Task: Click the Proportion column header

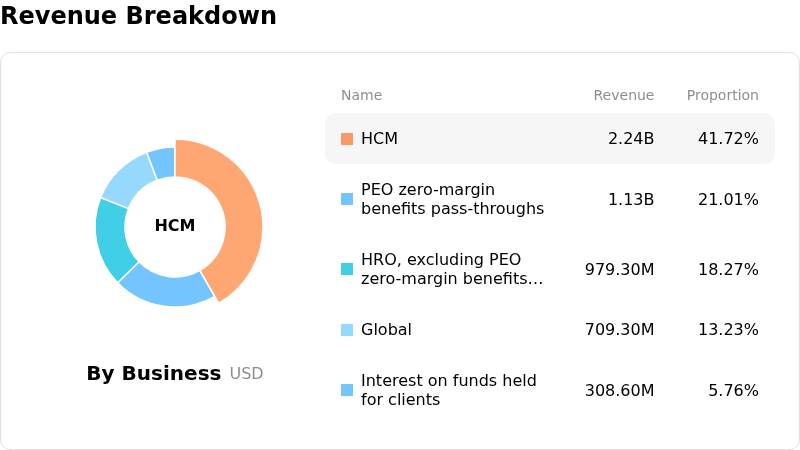Action: click(722, 95)
